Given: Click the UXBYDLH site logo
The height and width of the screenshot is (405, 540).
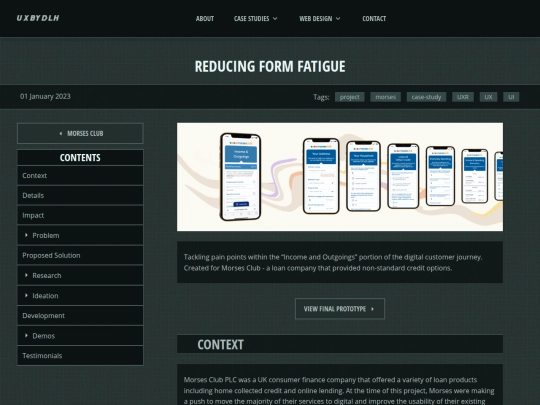Looking at the screenshot, I should coord(38,18).
